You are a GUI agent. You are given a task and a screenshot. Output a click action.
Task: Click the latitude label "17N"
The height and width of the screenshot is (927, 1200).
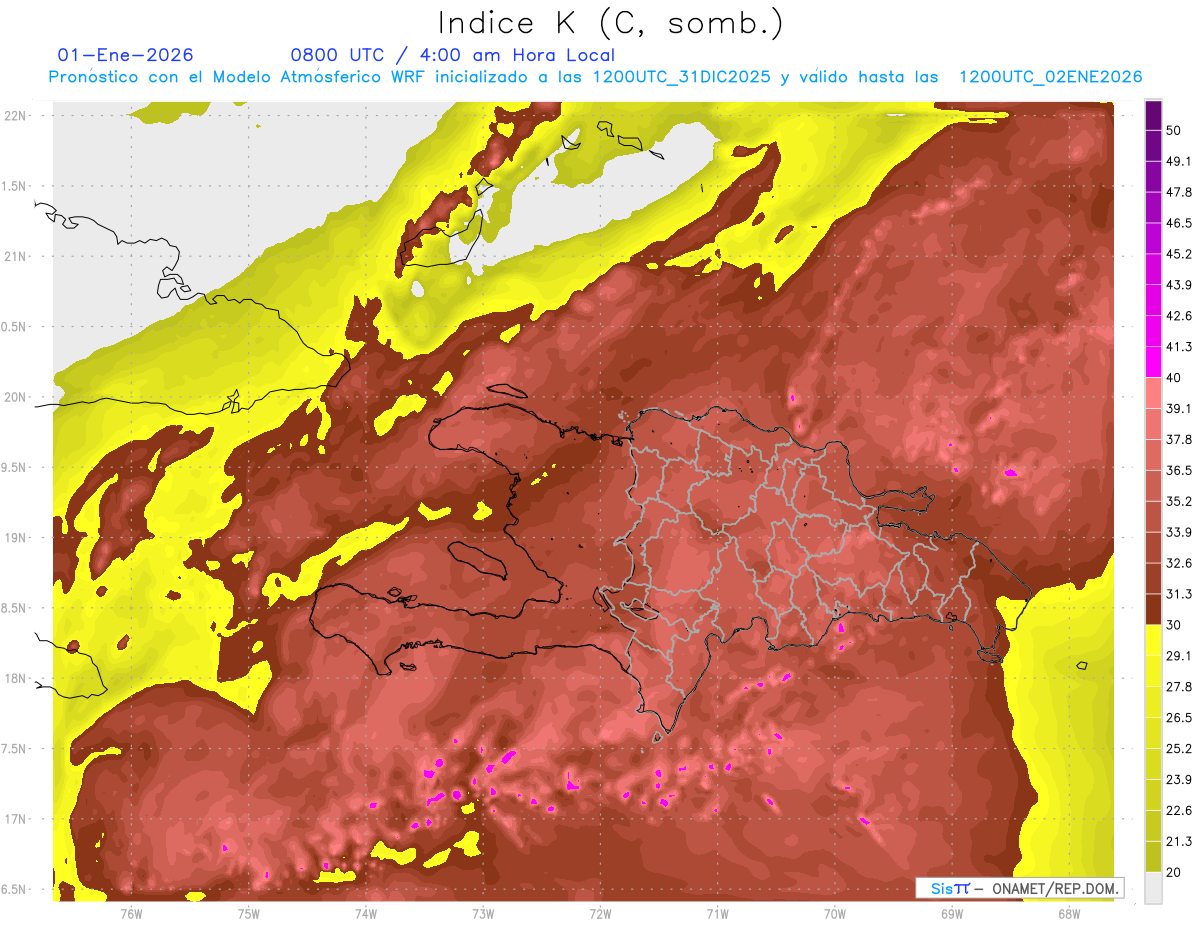pos(16,820)
